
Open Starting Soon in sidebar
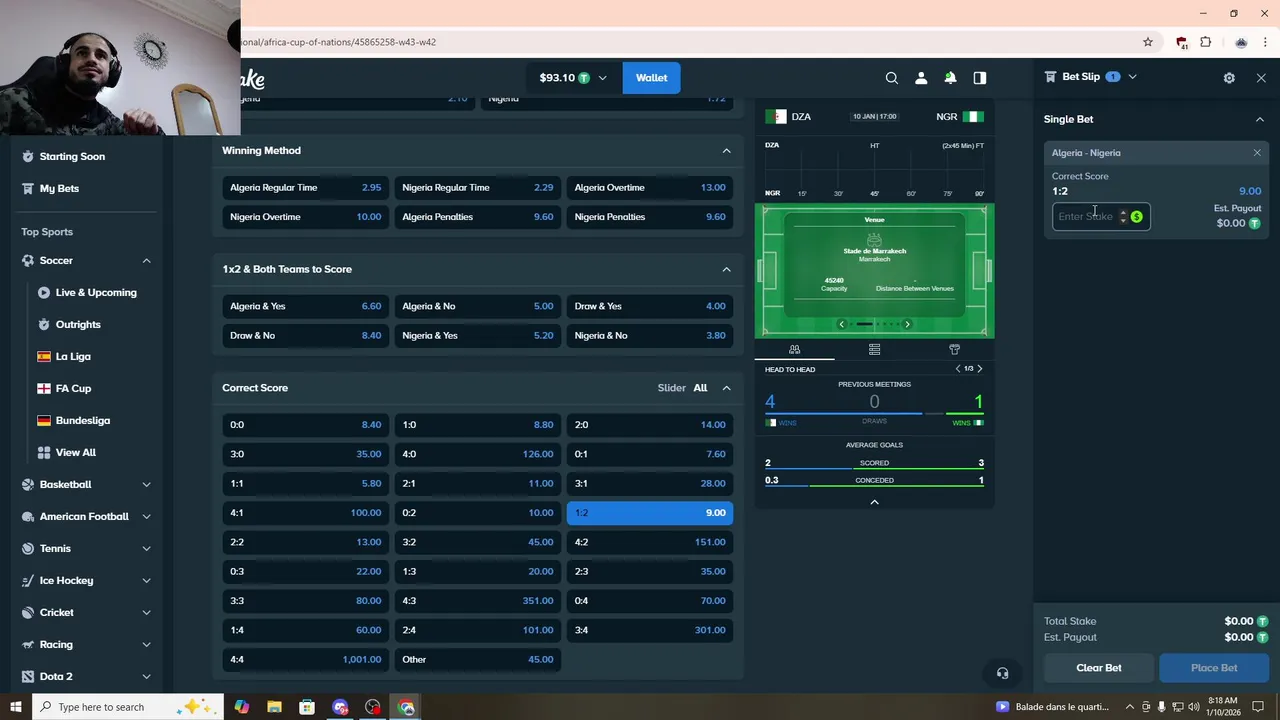(x=72, y=156)
